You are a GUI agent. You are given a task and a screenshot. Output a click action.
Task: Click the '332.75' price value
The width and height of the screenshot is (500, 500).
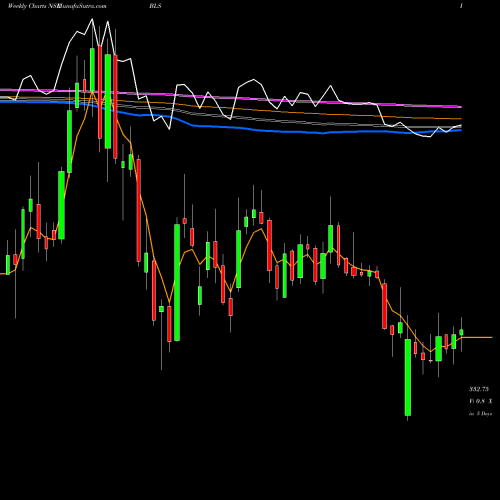pyautogui.click(x=479, y=389)
